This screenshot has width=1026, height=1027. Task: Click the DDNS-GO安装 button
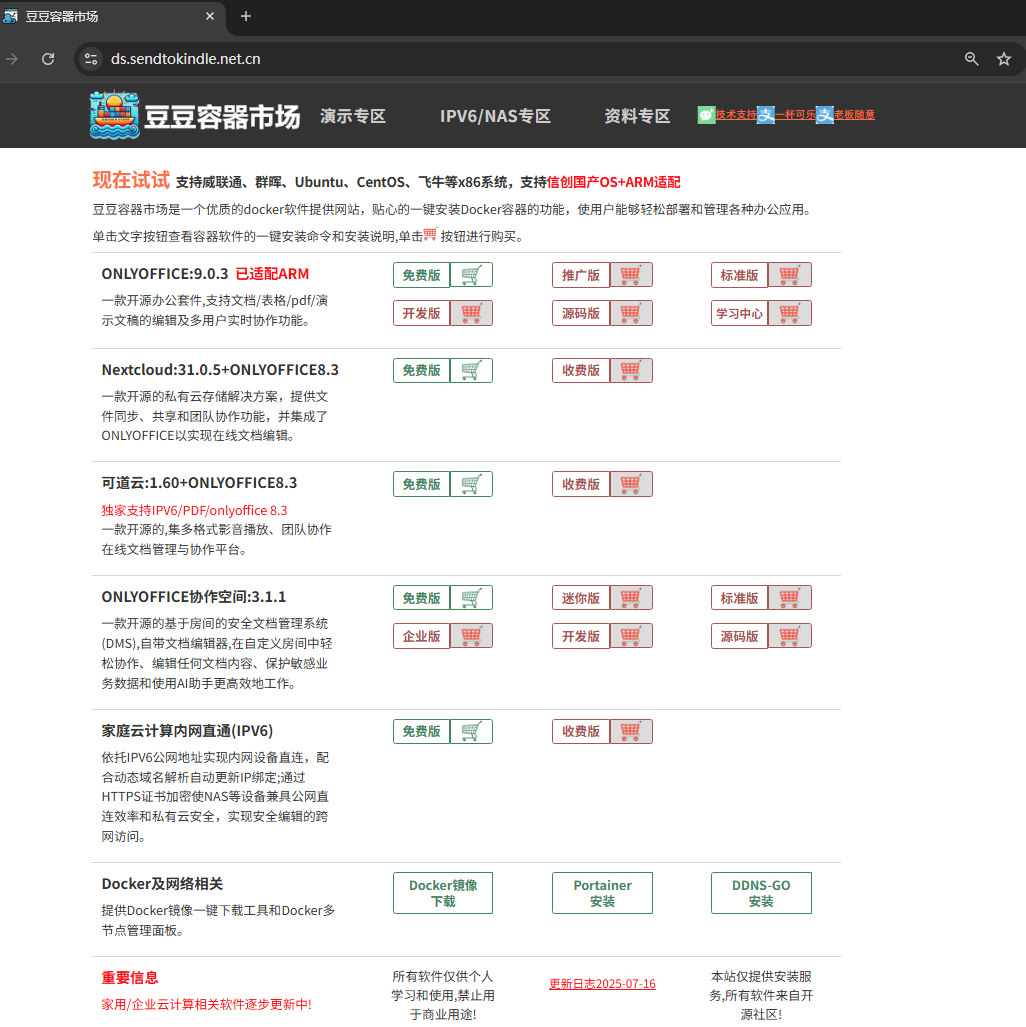pyautogui.click(x=761, y=893)
